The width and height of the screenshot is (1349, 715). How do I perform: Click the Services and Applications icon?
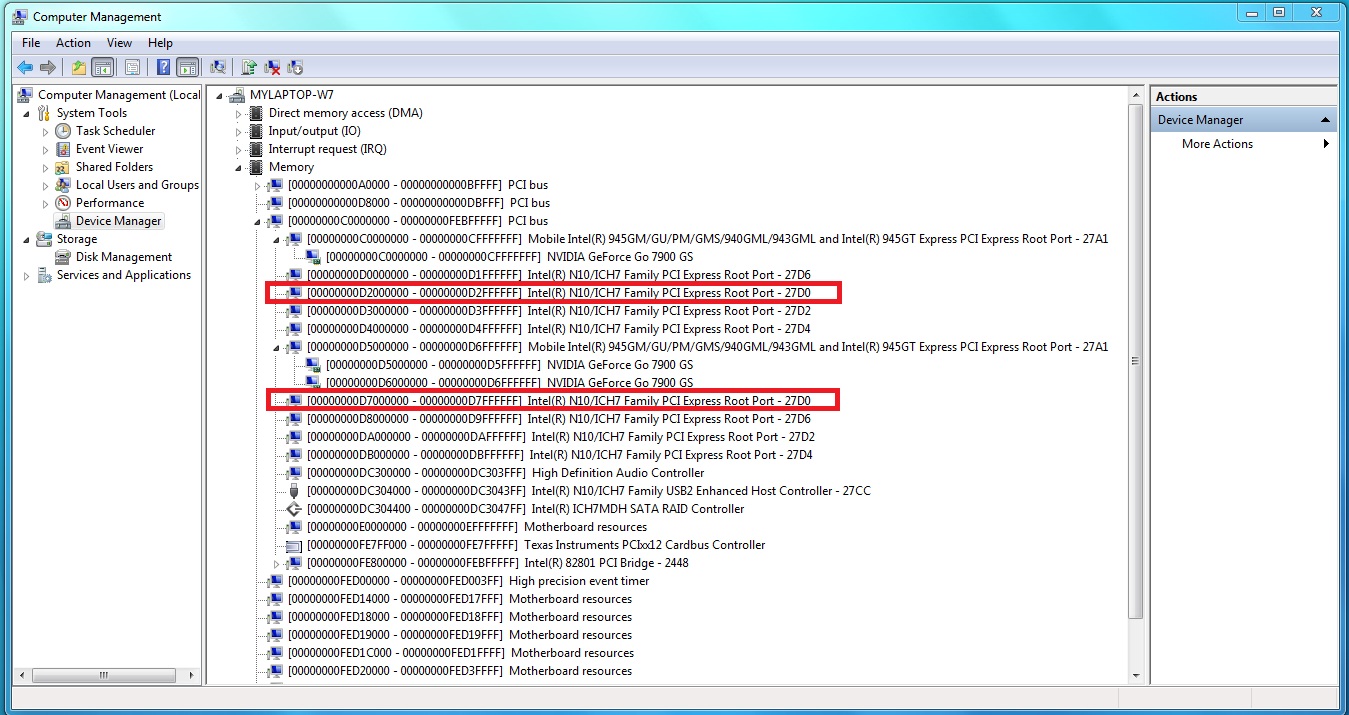point(44,275)
